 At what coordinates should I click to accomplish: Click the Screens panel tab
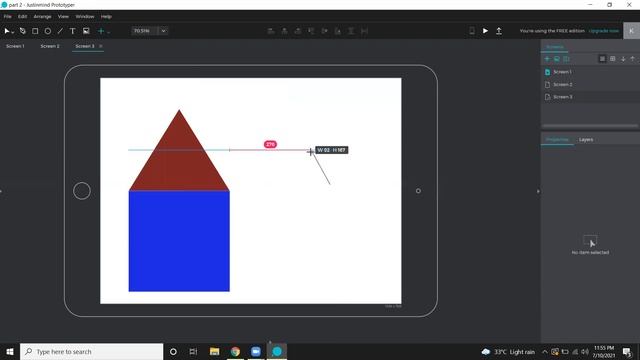click(554, 47)
